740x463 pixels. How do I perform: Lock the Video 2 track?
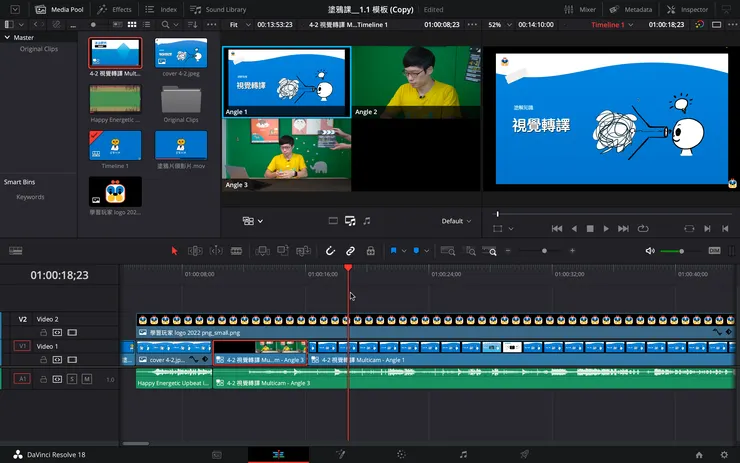click(43, 332)
